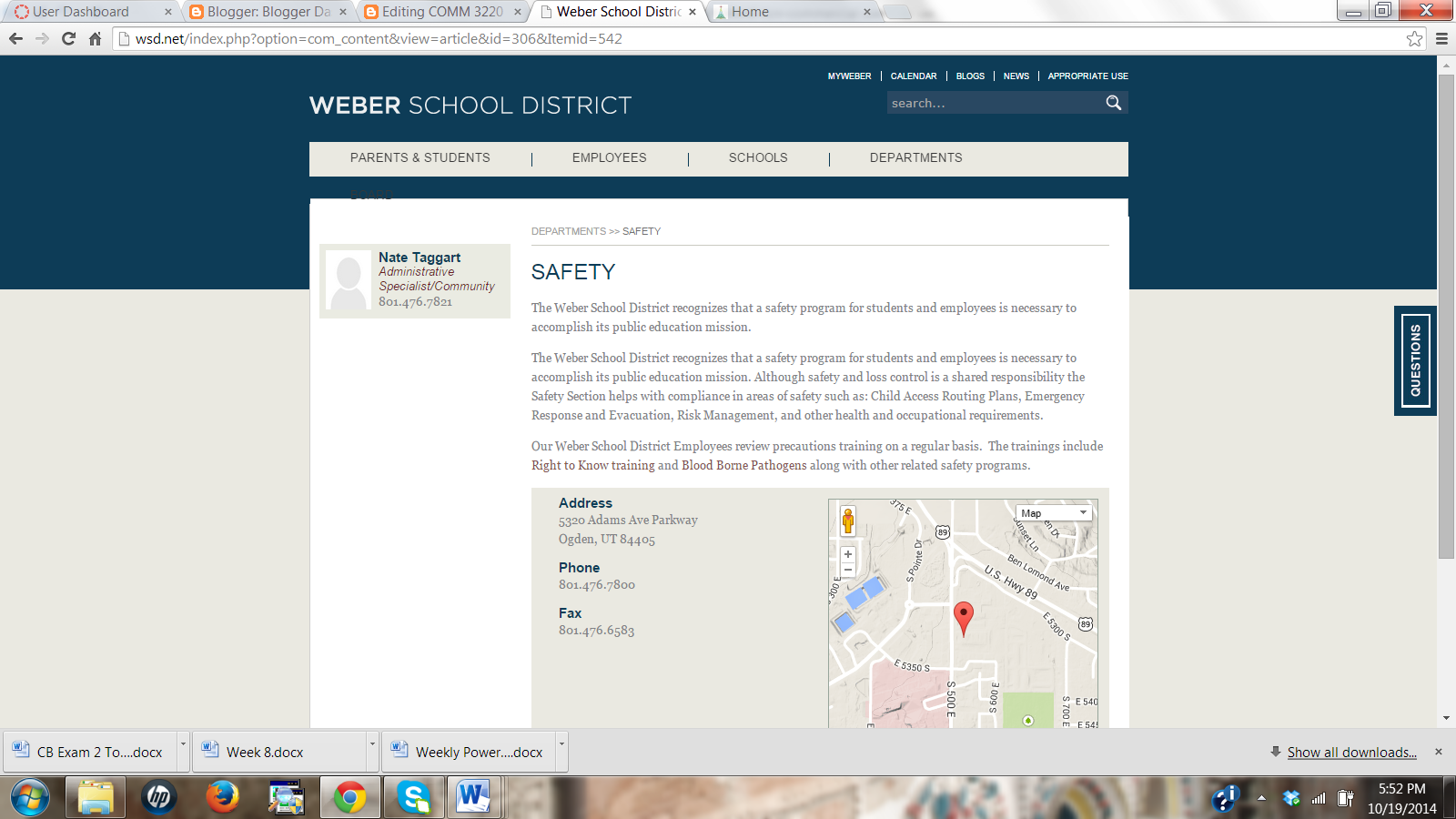
Task: Close the Editing COMM 3220 tab
Action: coord(517,12)
